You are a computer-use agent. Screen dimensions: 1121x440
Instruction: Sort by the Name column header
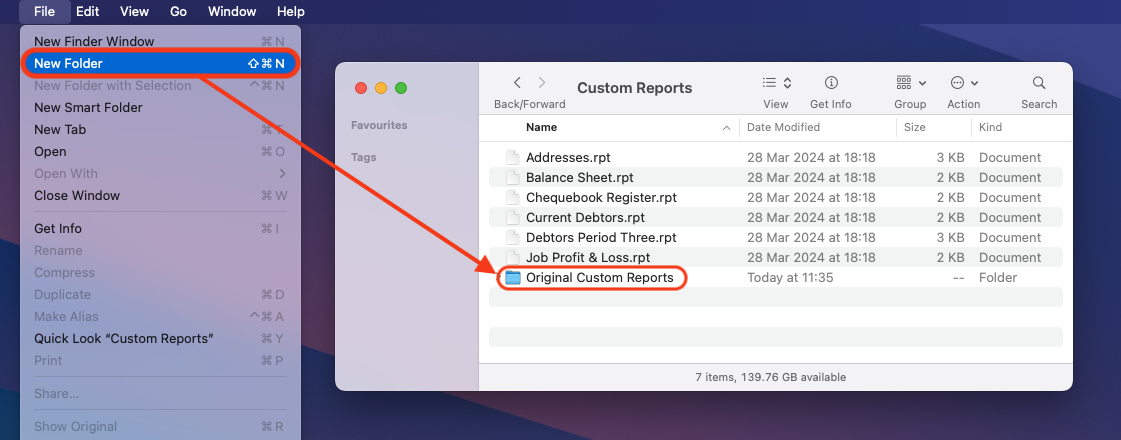tap(541, 127)
